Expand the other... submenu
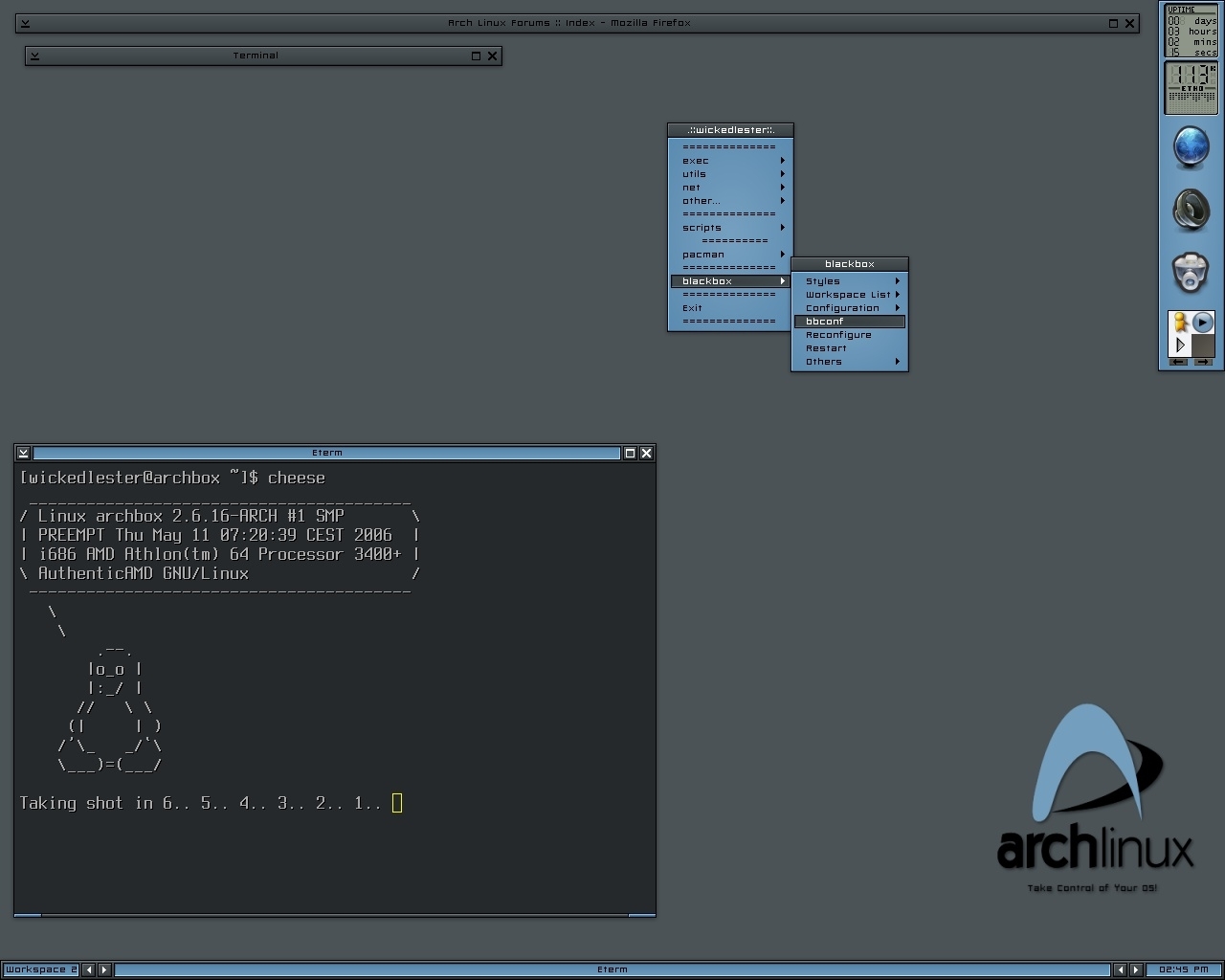This screenshot has height=980, width=1225. click(730, 201)
